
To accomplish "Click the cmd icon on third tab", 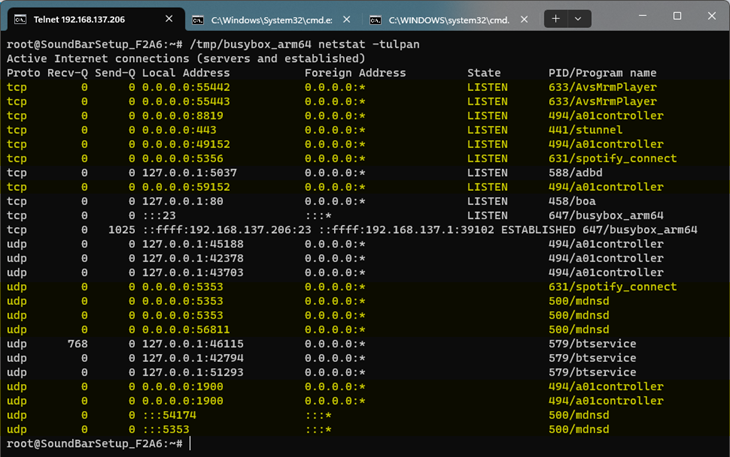I will coord(375,20).
